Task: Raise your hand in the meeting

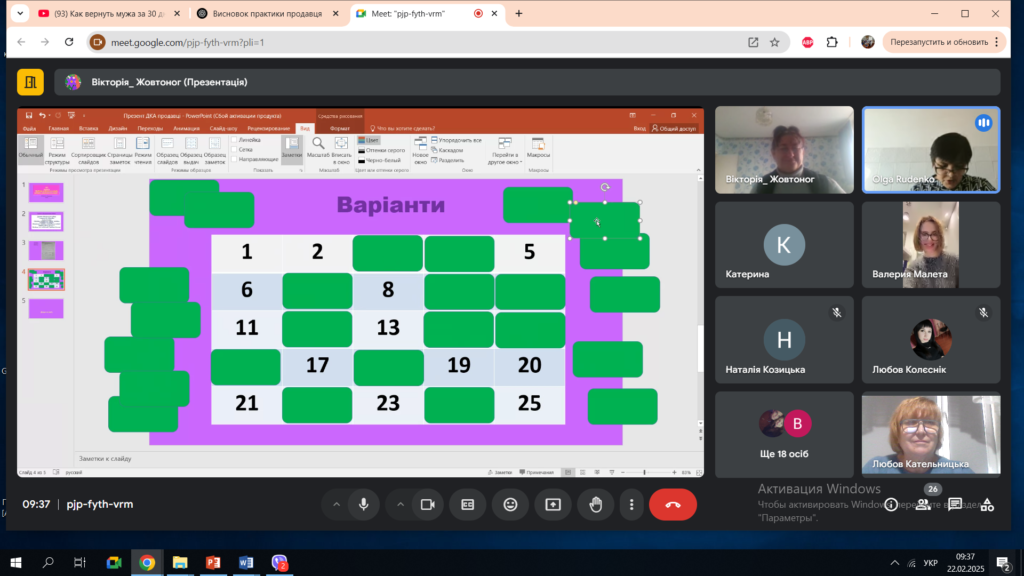Action: tap(596, 505)
